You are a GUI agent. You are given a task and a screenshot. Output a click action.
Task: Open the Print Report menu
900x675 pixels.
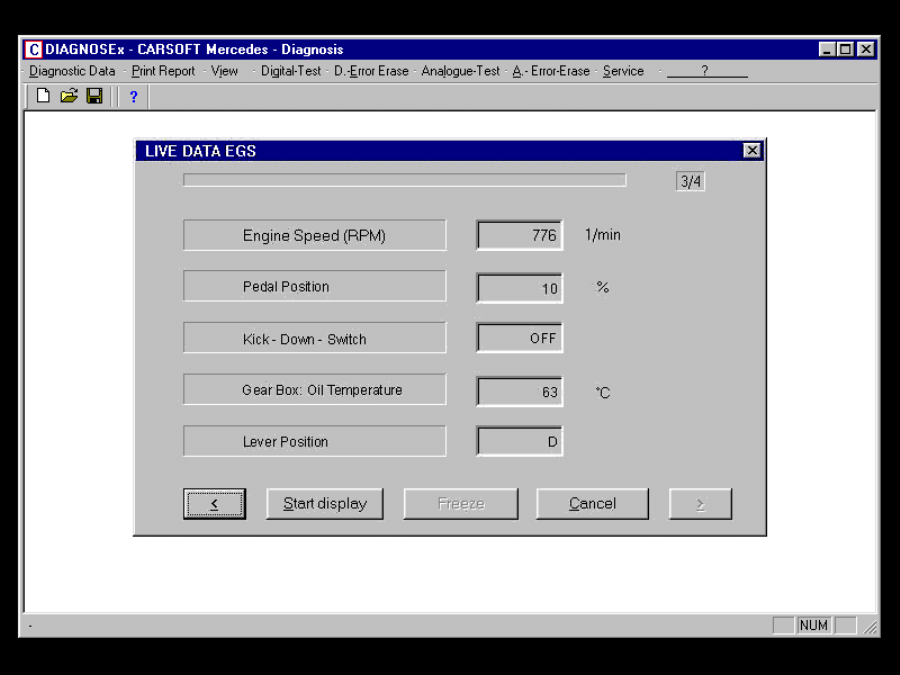(162, 71)
